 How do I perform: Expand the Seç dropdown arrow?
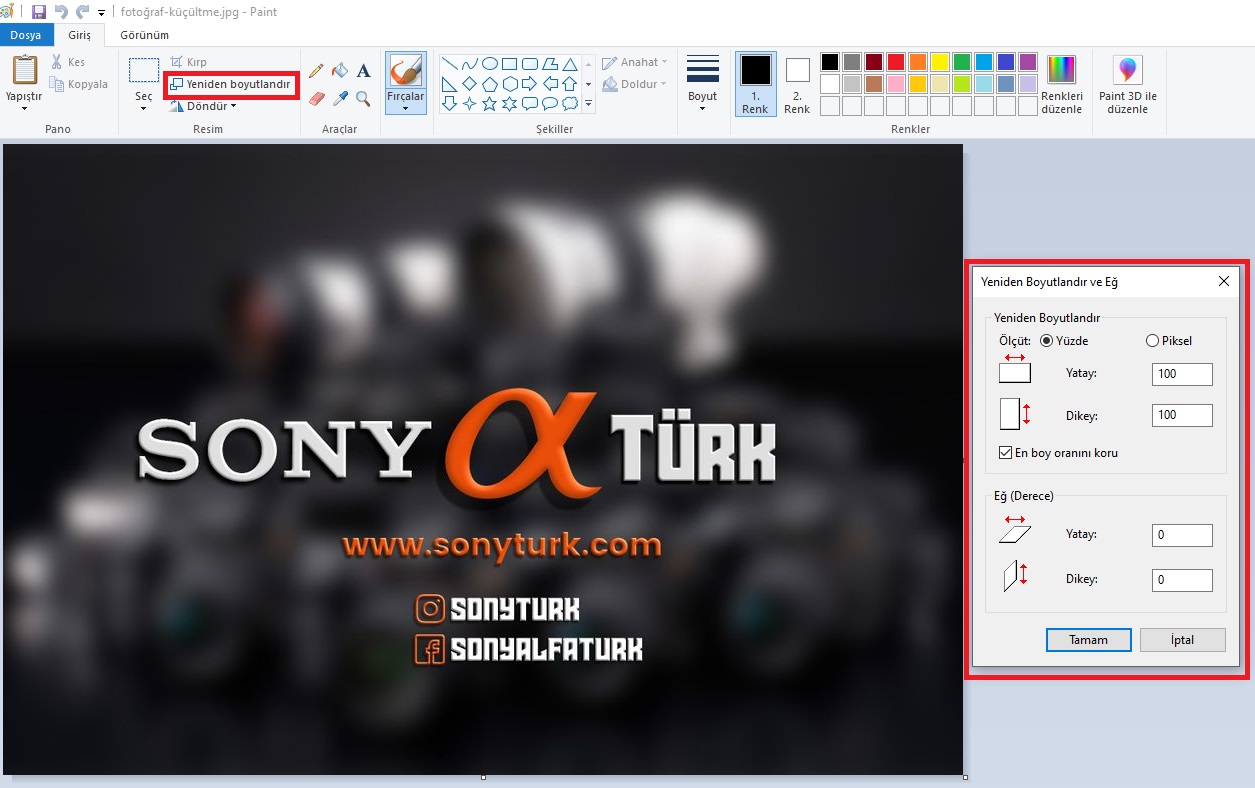pyautogui.click(x=144, y=107)
